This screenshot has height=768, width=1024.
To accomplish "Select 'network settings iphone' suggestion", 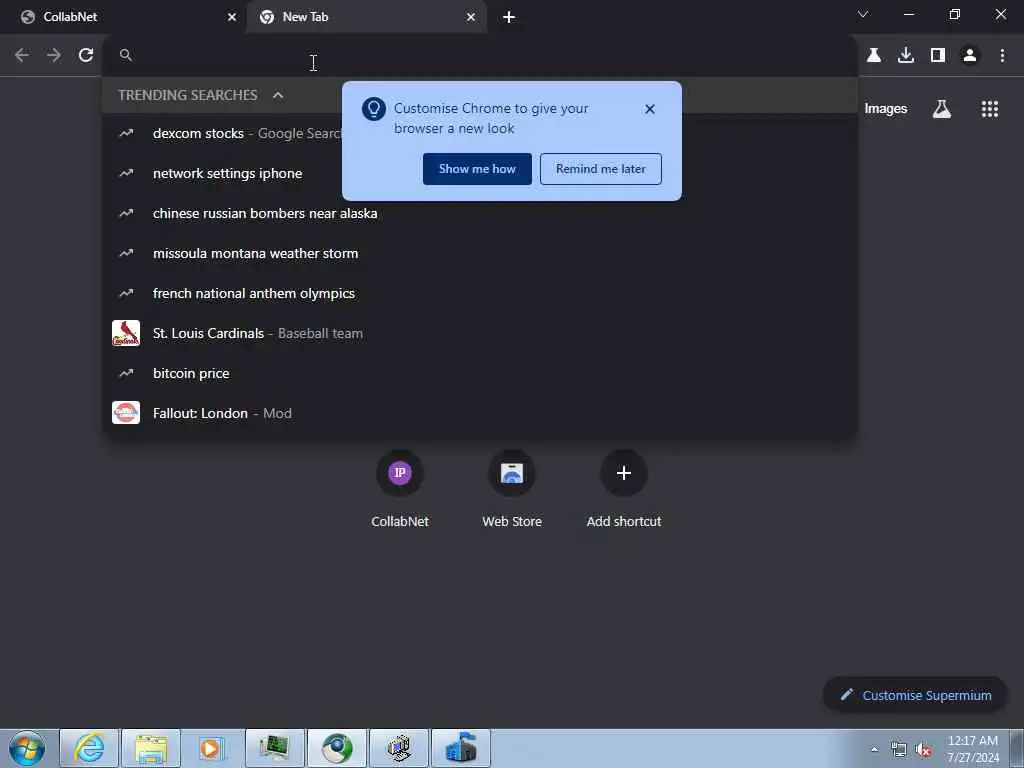I will click(x=480, y=173).
